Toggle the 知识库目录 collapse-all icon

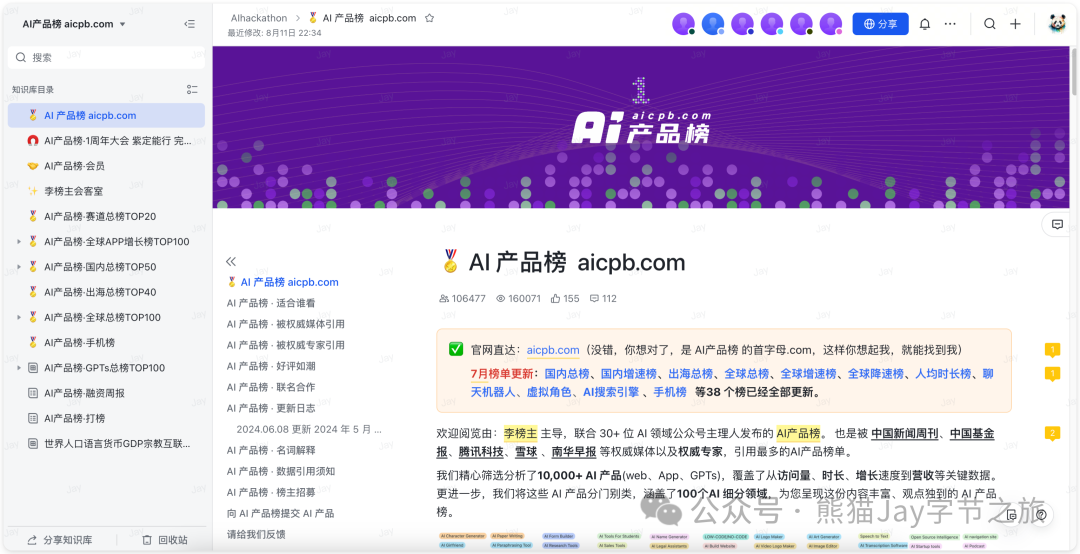(x=192, y=90)
